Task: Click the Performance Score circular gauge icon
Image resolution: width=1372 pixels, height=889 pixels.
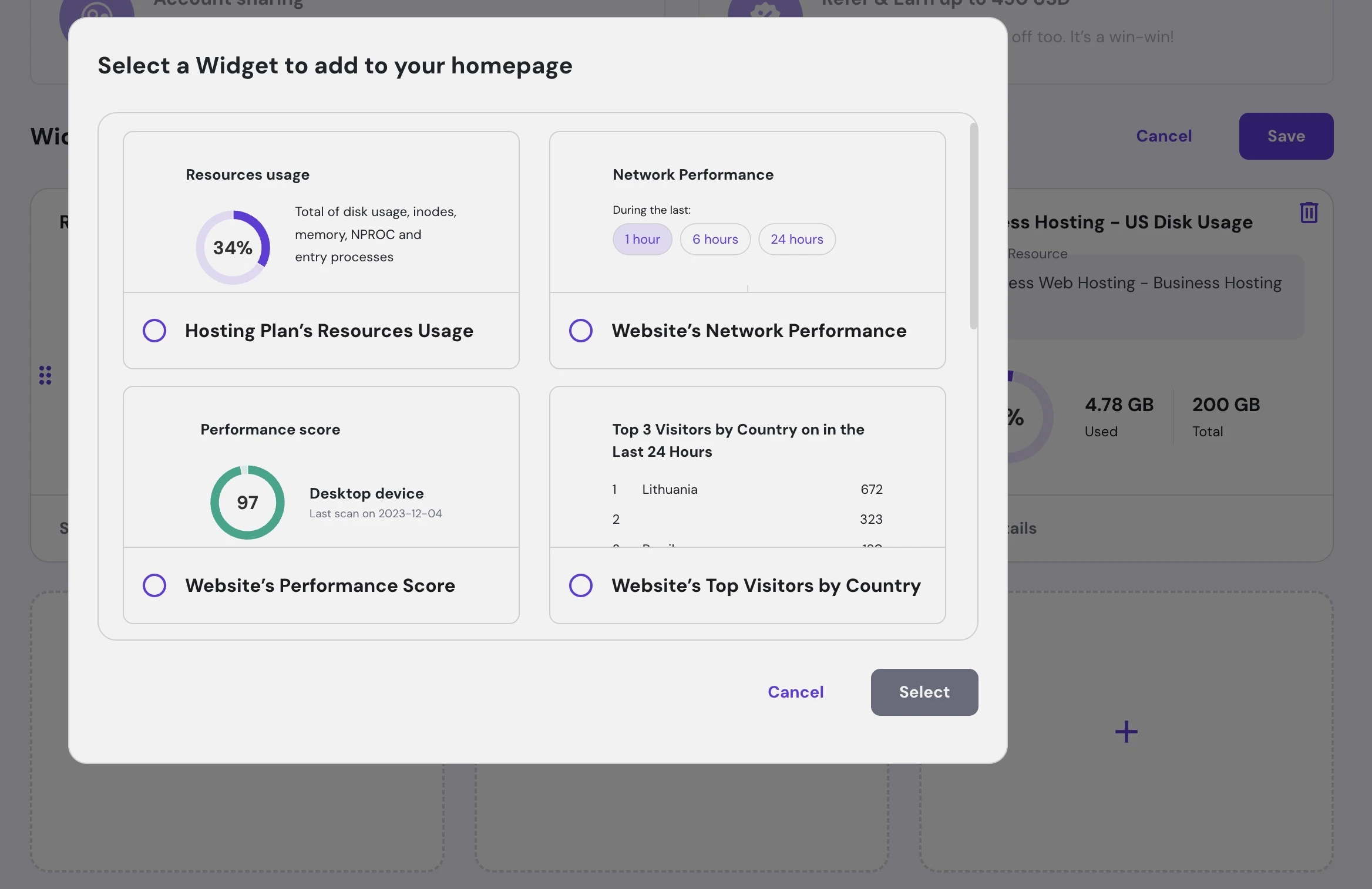Action: [x=246, y=502]
